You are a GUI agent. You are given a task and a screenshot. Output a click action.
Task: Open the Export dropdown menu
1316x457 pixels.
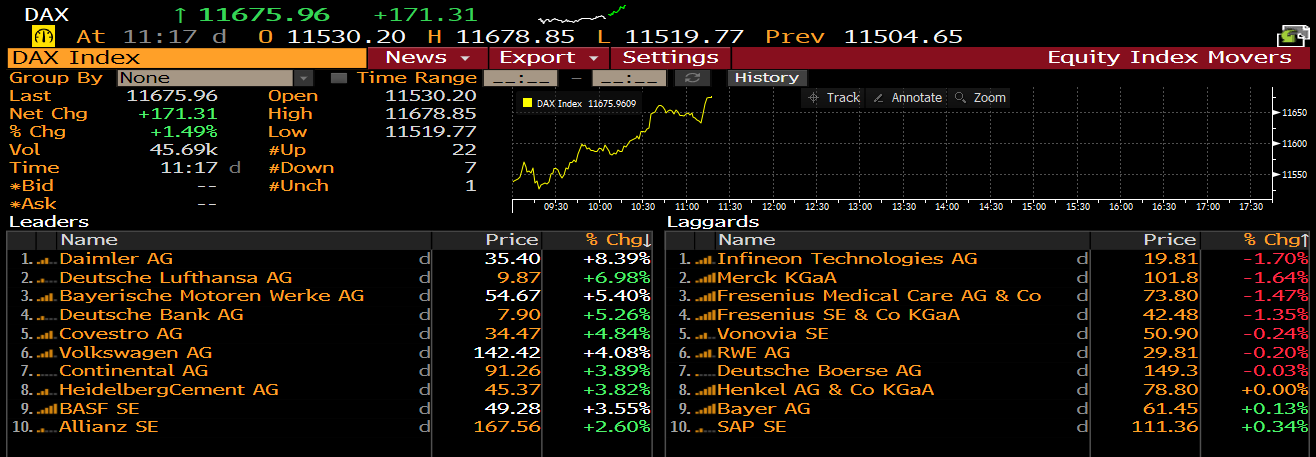click(548, 57)
